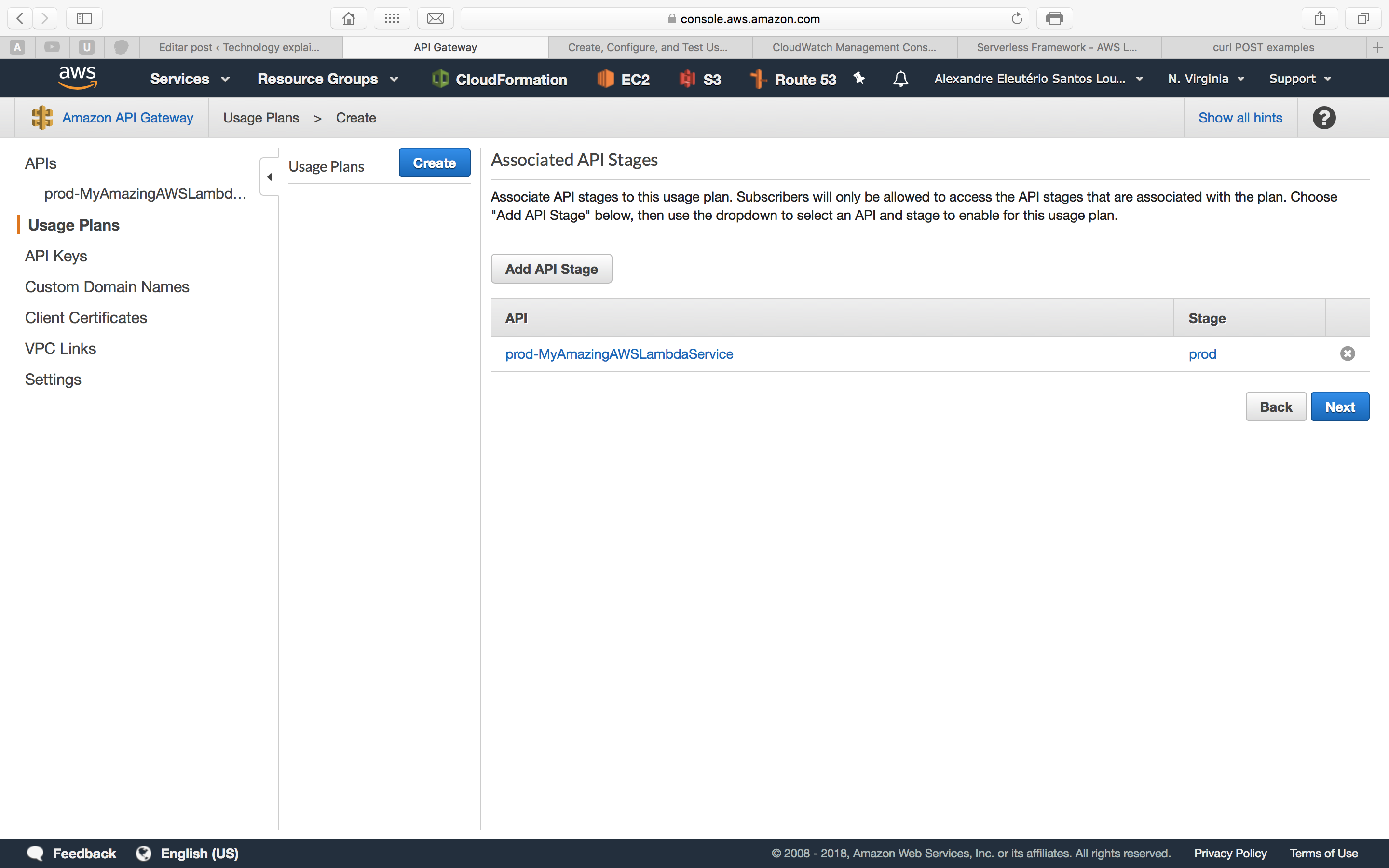Click the AWS logo home icon
This screenshot has width=1389, height=868.
coord(78,78)
